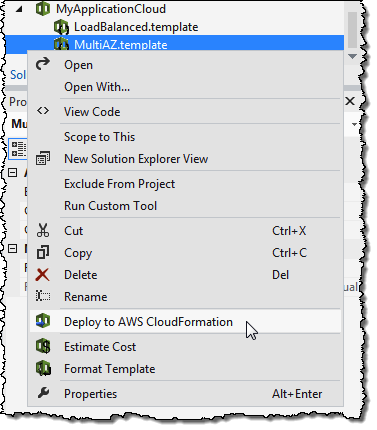This screenshot has height=430, width=377.
Task: Choose Run Custom Tool
Action: [185, 206]
